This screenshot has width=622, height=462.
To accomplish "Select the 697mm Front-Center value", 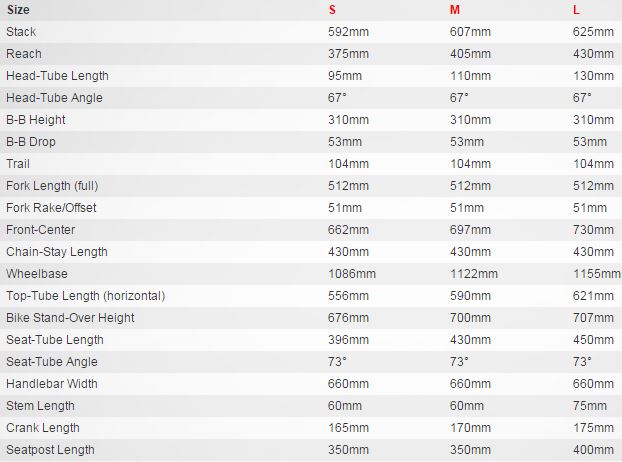I will point(470,230).
